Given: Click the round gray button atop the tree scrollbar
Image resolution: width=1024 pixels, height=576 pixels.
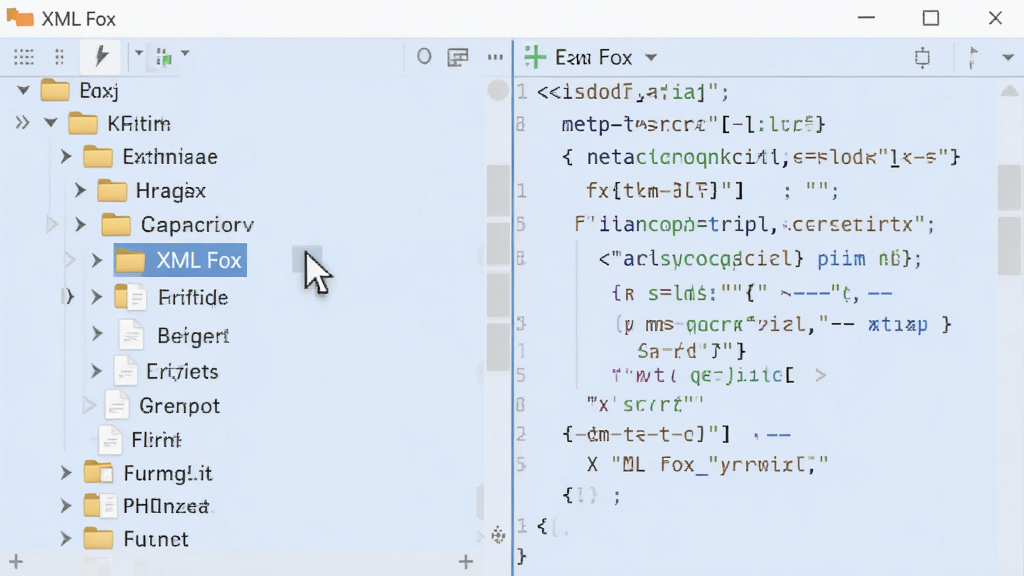Looking at the screenshot, I should (498, 90).
